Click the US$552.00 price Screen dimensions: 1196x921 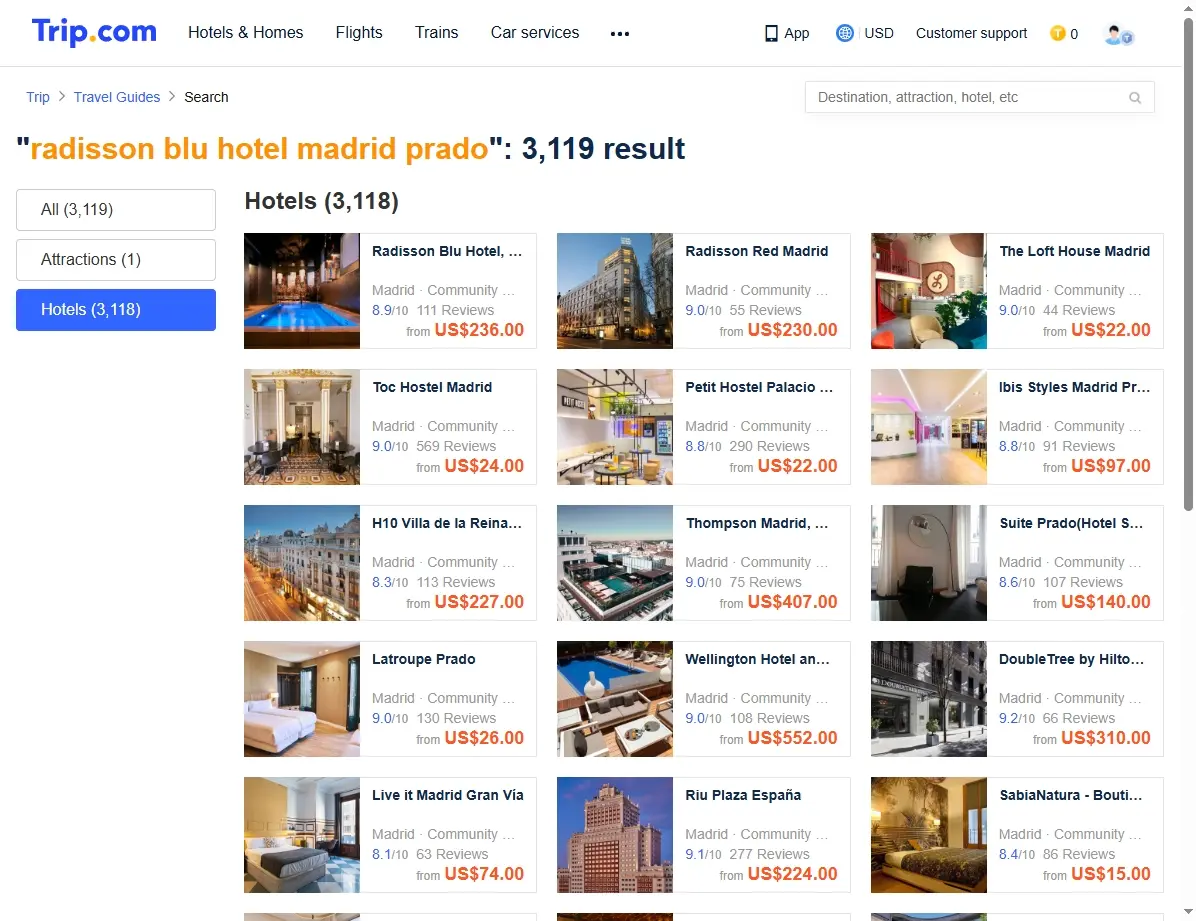tap(793, 738)
